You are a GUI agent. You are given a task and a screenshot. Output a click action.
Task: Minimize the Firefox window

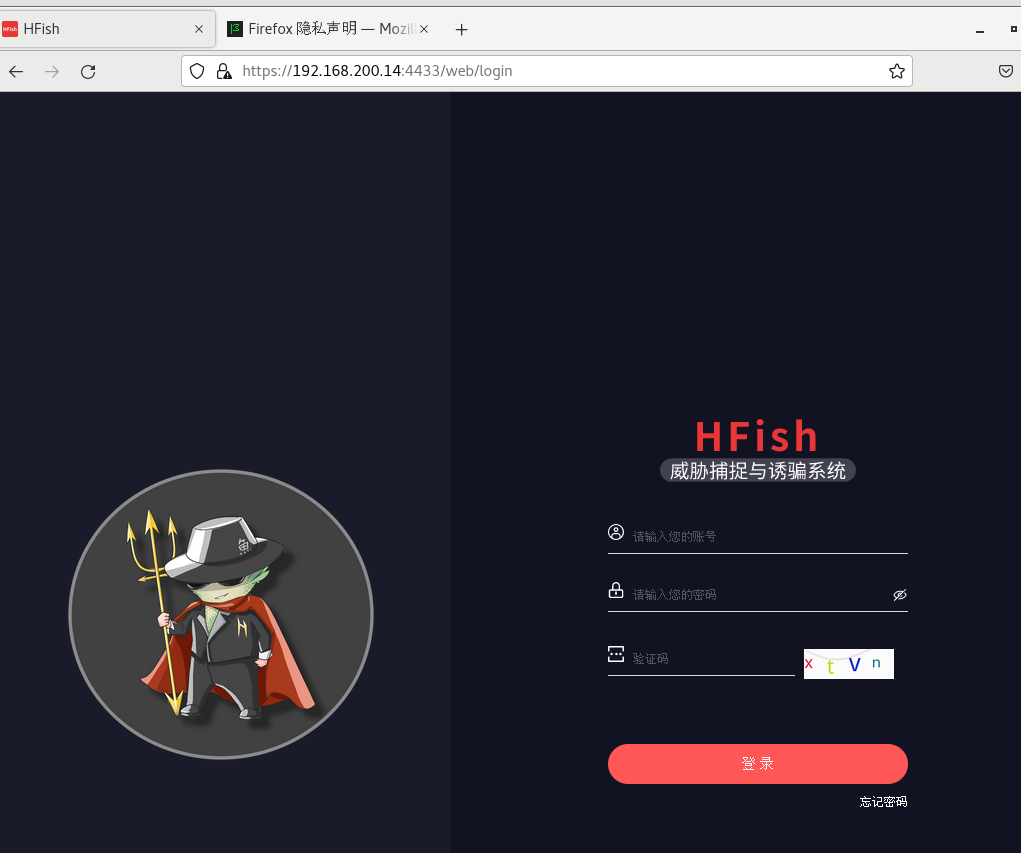coord(979,30)
